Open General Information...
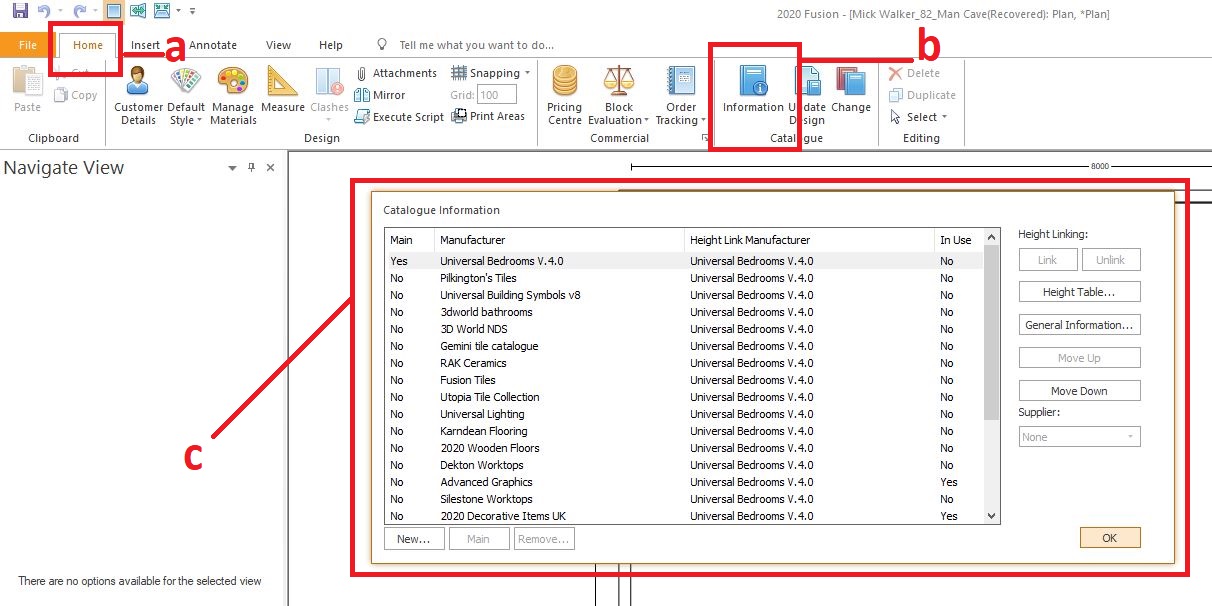The image size is (1212, 606). (x=1079, y=325)
